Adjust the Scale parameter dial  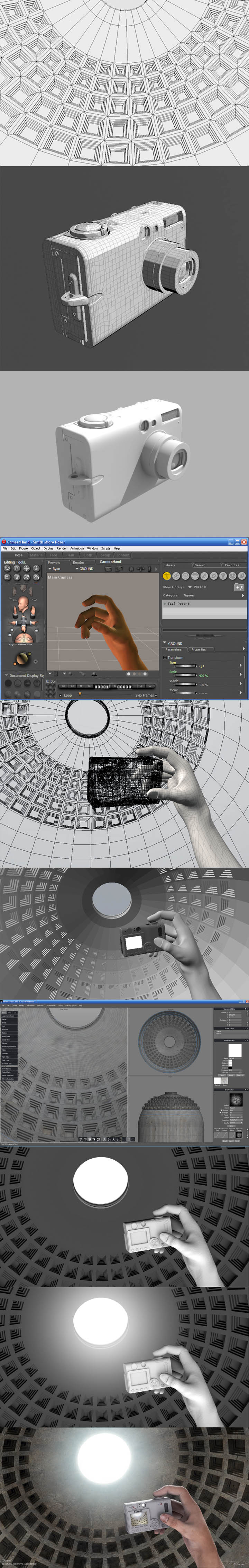click(x=185, y=675)
